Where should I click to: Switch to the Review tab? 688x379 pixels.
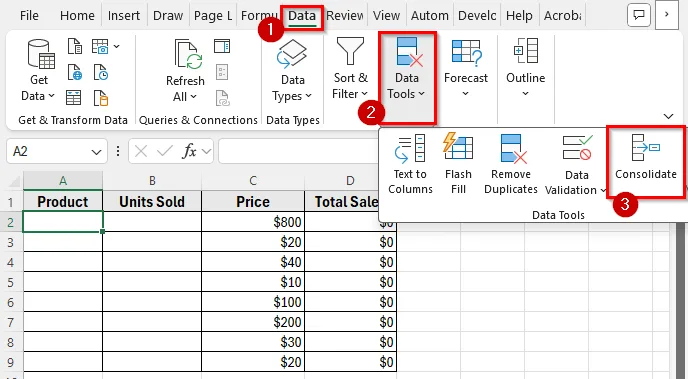click(x=345, y=16)
